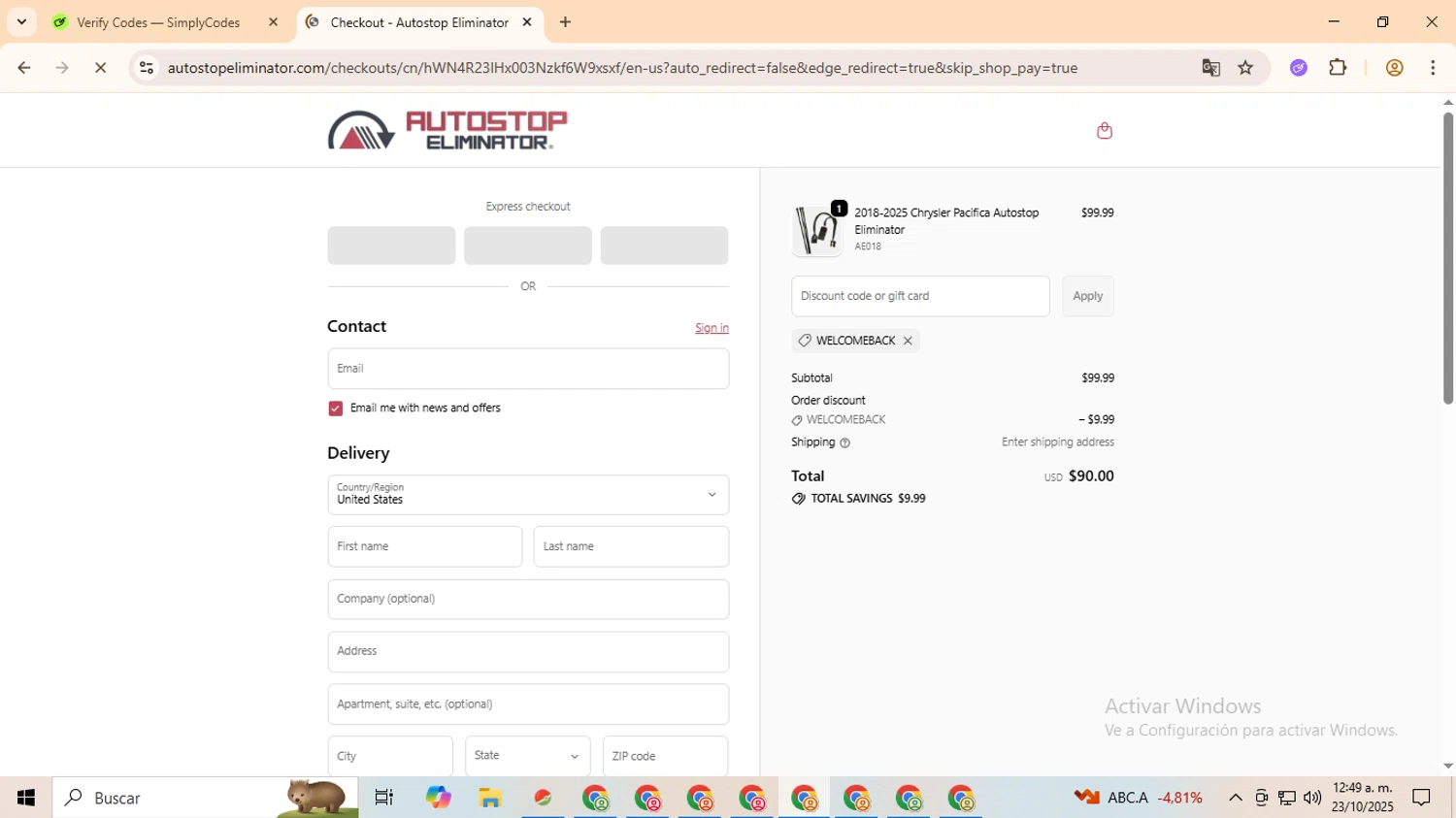The width and height of the screenshot is (1456, 818).
Task: Click the City input field
Action: point(390,756)
